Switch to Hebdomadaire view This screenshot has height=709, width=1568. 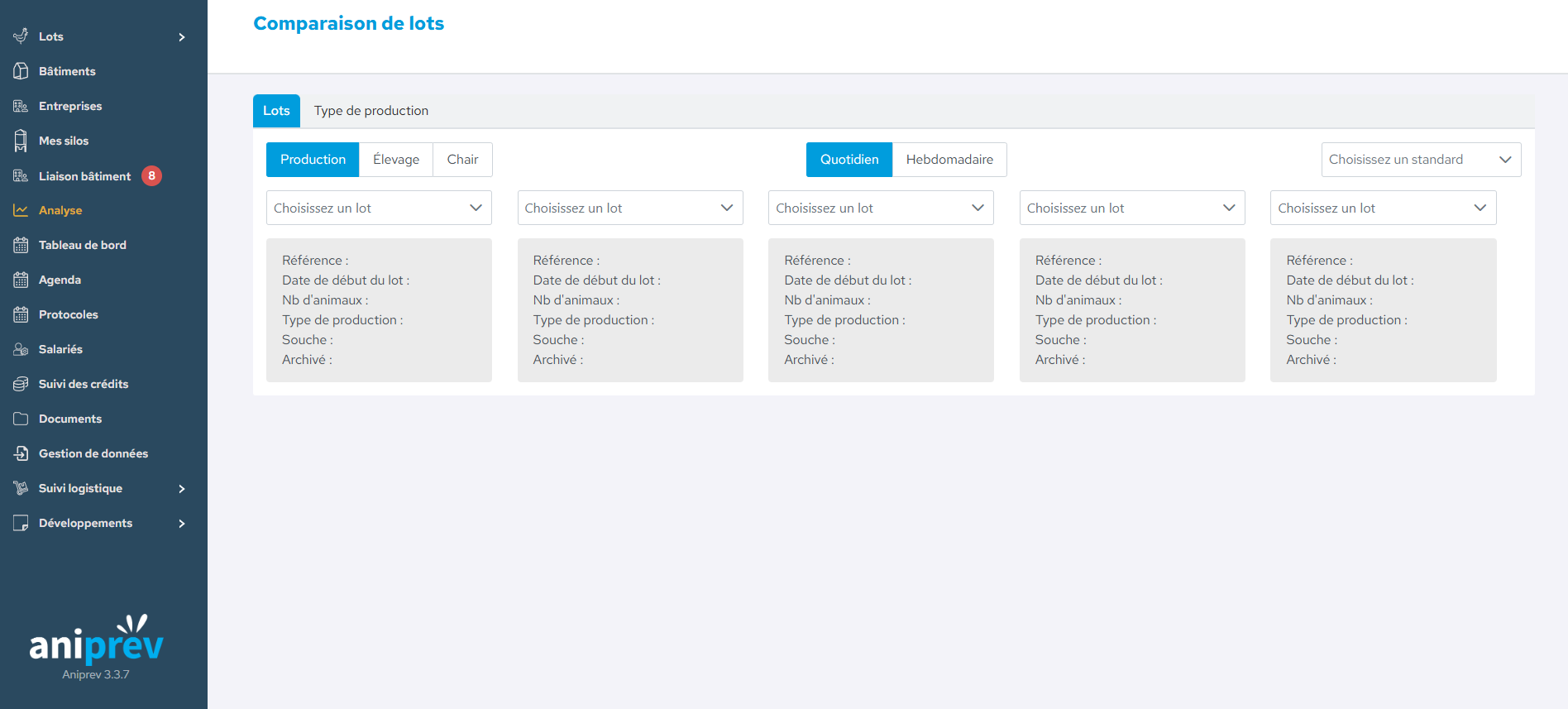click(x=949, y=160)
